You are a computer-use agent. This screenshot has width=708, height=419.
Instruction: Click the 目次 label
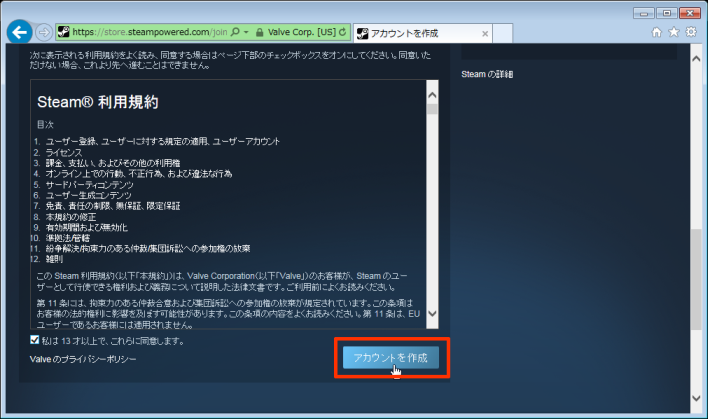click(x=45, y=125)
